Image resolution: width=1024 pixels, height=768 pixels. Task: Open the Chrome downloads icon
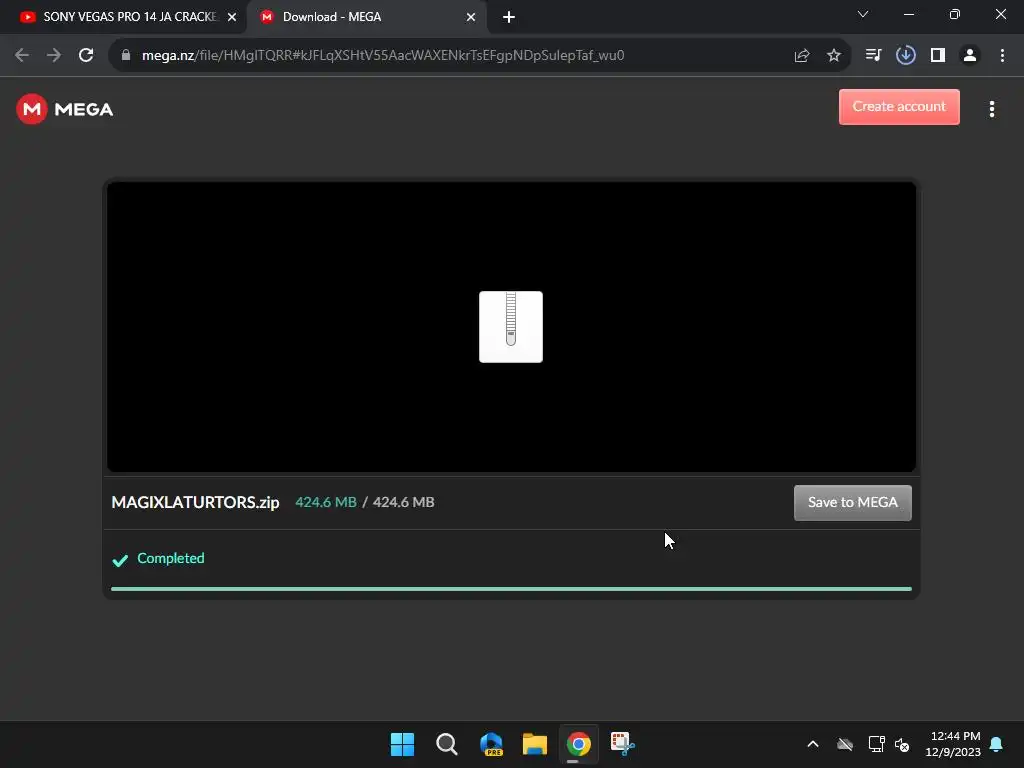tap(905, 56)
